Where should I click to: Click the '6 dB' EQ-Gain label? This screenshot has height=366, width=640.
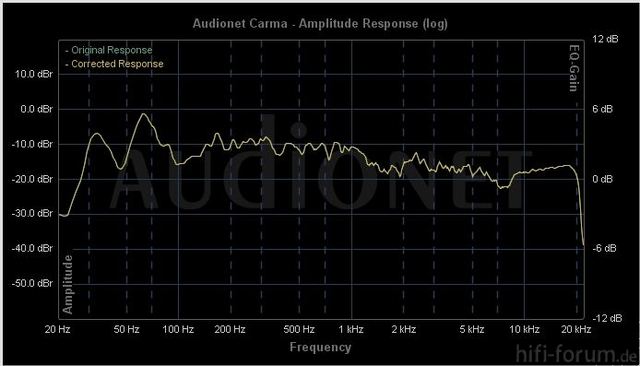tap(602, 109)
